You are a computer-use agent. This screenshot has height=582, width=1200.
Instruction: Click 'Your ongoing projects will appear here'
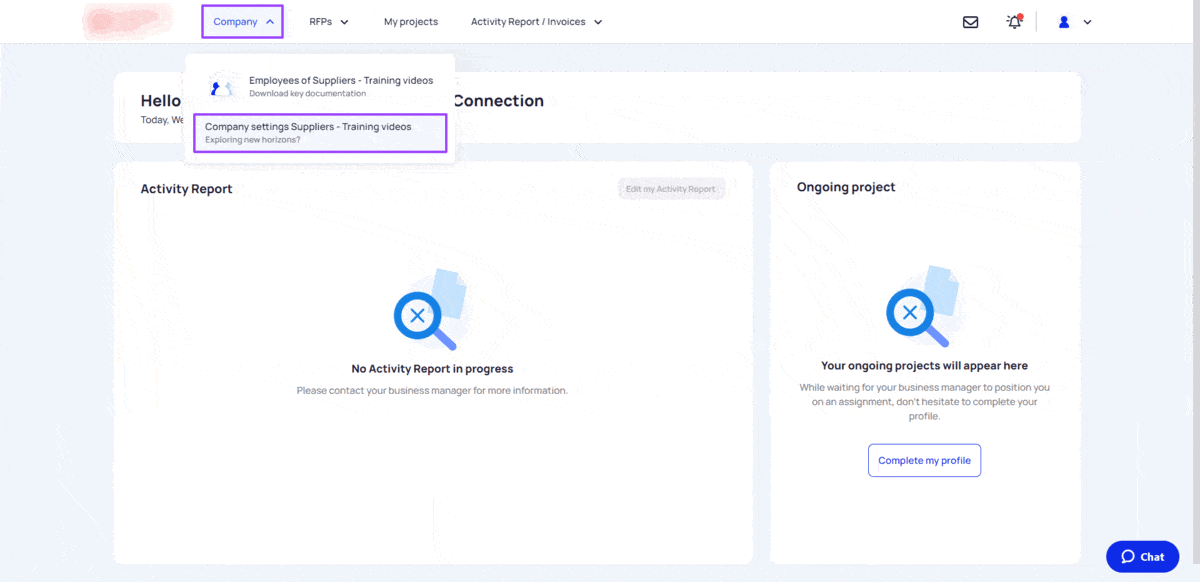pyautogui.click(x=925, y=366)
